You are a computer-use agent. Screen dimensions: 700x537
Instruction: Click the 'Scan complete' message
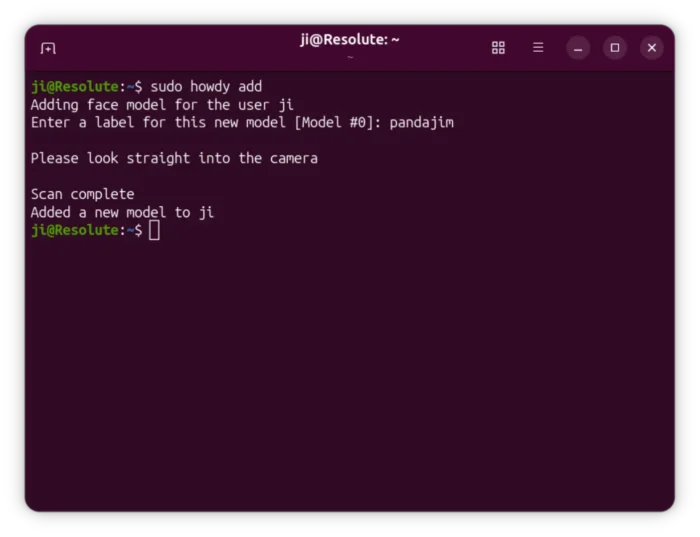point(82,195)
